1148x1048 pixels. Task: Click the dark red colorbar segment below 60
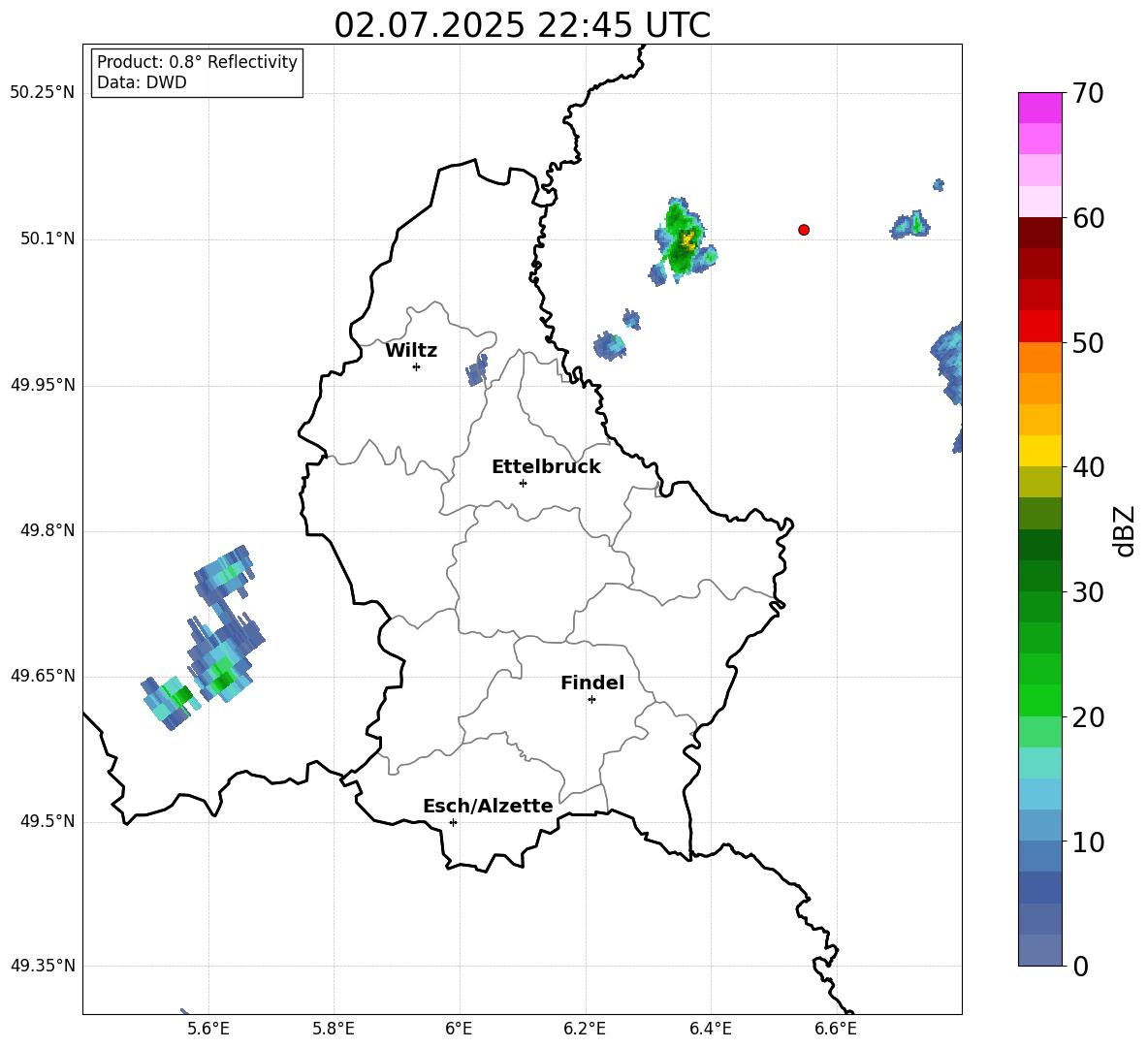tap(1040, 233)
